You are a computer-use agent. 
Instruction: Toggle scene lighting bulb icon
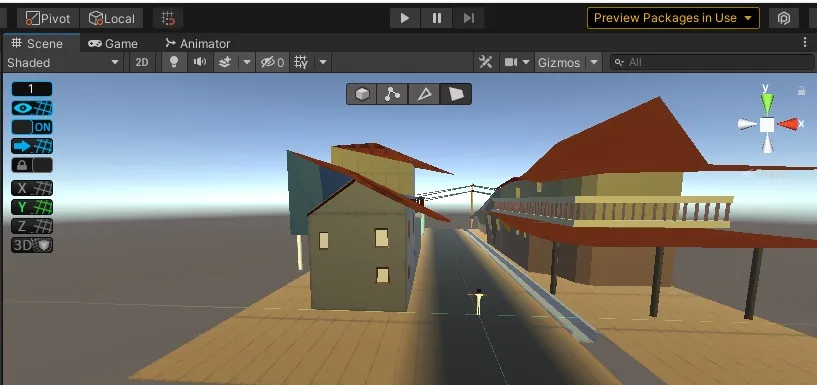coord(174,62)
